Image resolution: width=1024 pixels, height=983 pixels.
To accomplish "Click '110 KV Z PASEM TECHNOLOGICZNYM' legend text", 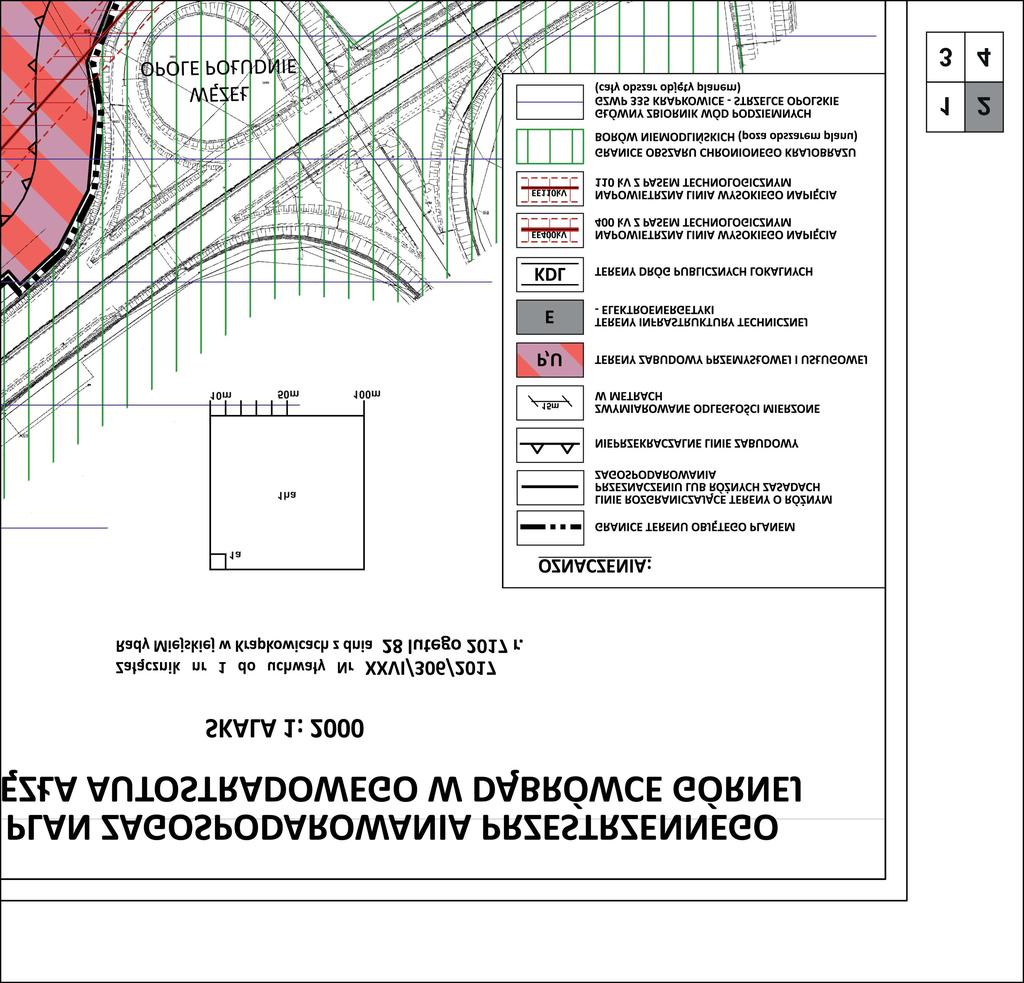I will pyautogui.click(x=693, y=183).
